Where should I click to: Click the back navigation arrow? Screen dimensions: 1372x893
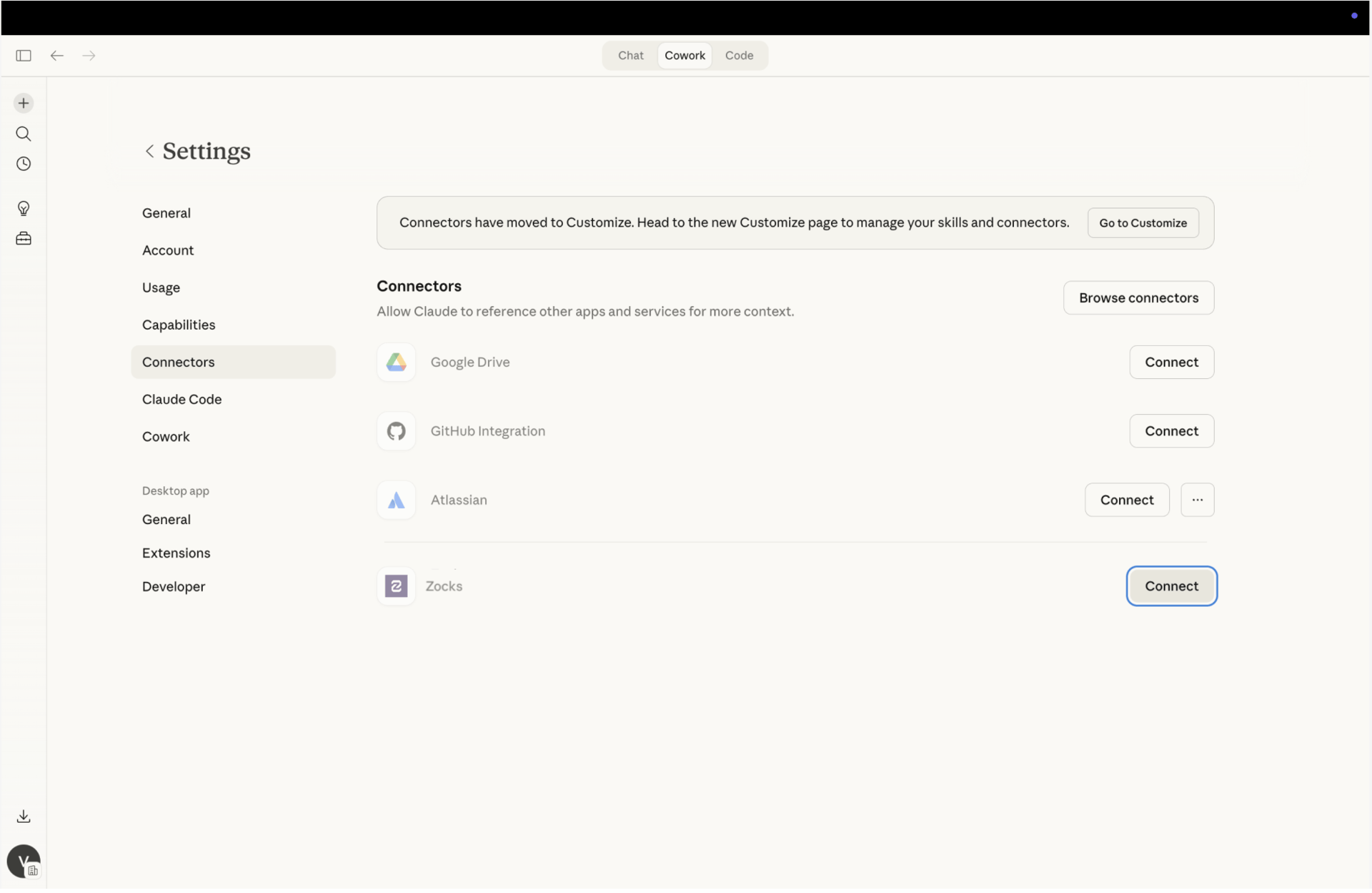(57, 56)
